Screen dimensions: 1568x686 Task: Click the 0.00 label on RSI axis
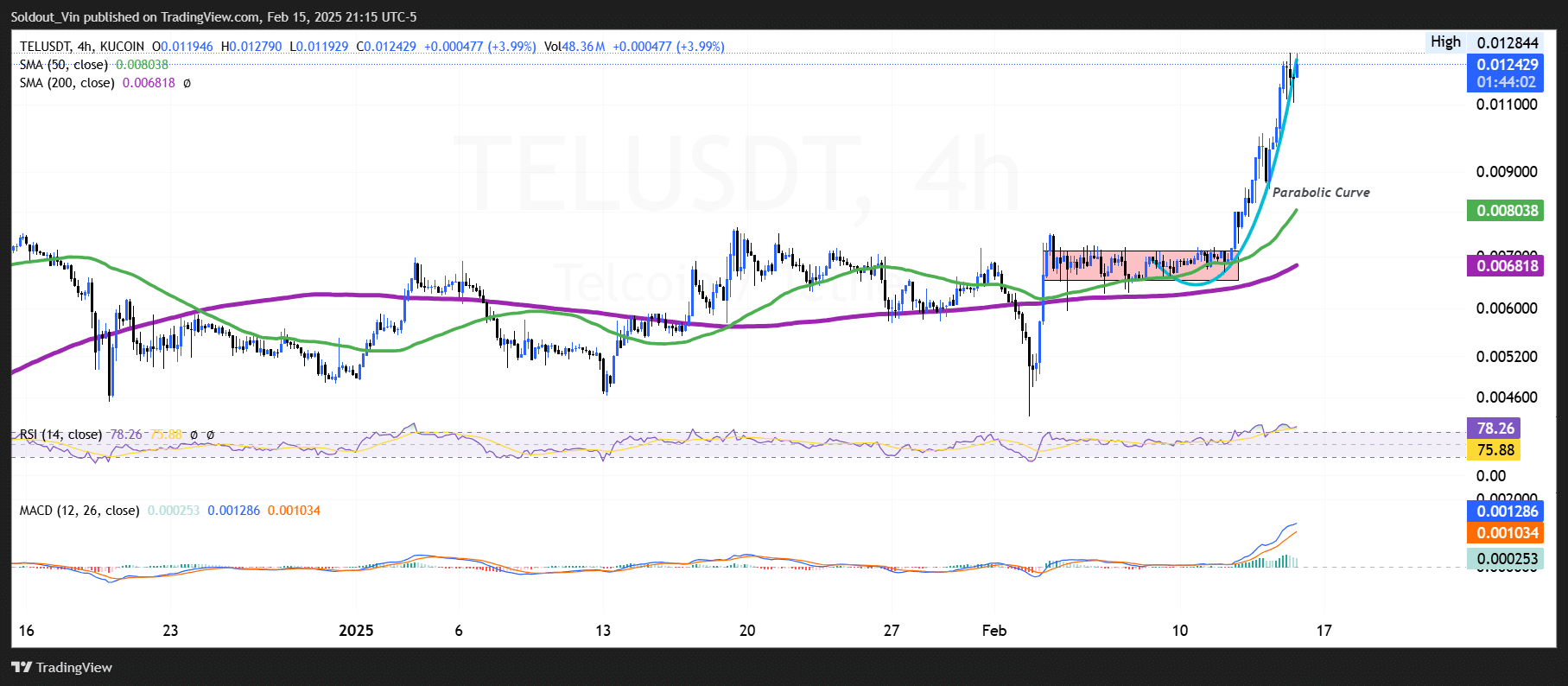[x=1491, y=476]
